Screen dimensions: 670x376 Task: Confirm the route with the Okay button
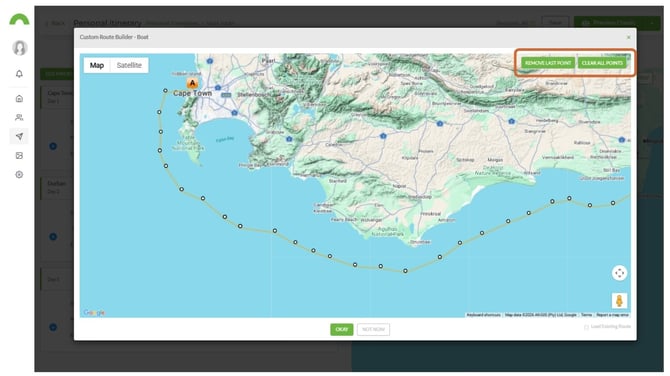click(x=341, y=329)
